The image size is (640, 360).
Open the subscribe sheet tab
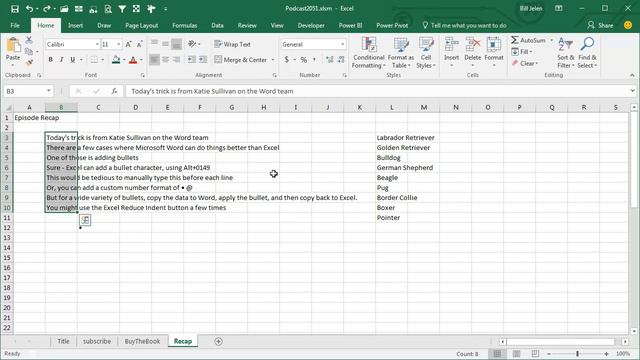coord(97,341)
